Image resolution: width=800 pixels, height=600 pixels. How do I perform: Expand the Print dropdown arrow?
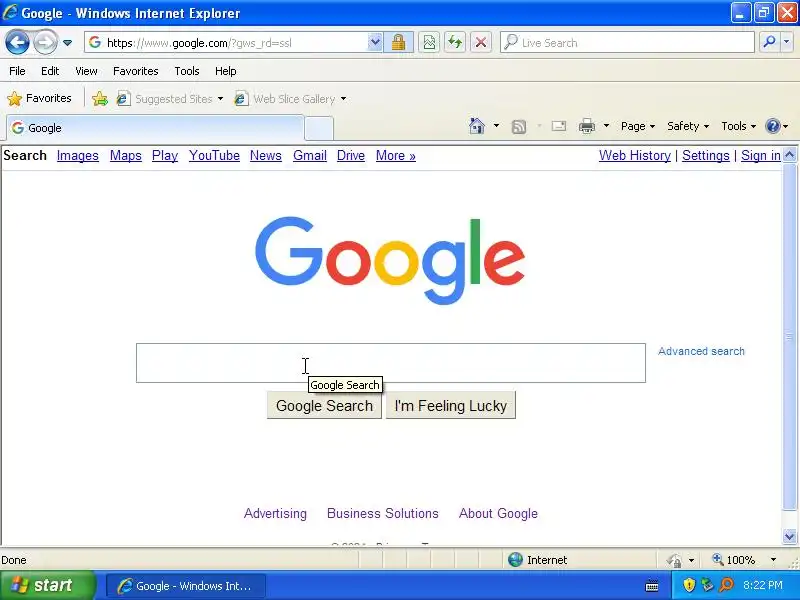point(606,126)
